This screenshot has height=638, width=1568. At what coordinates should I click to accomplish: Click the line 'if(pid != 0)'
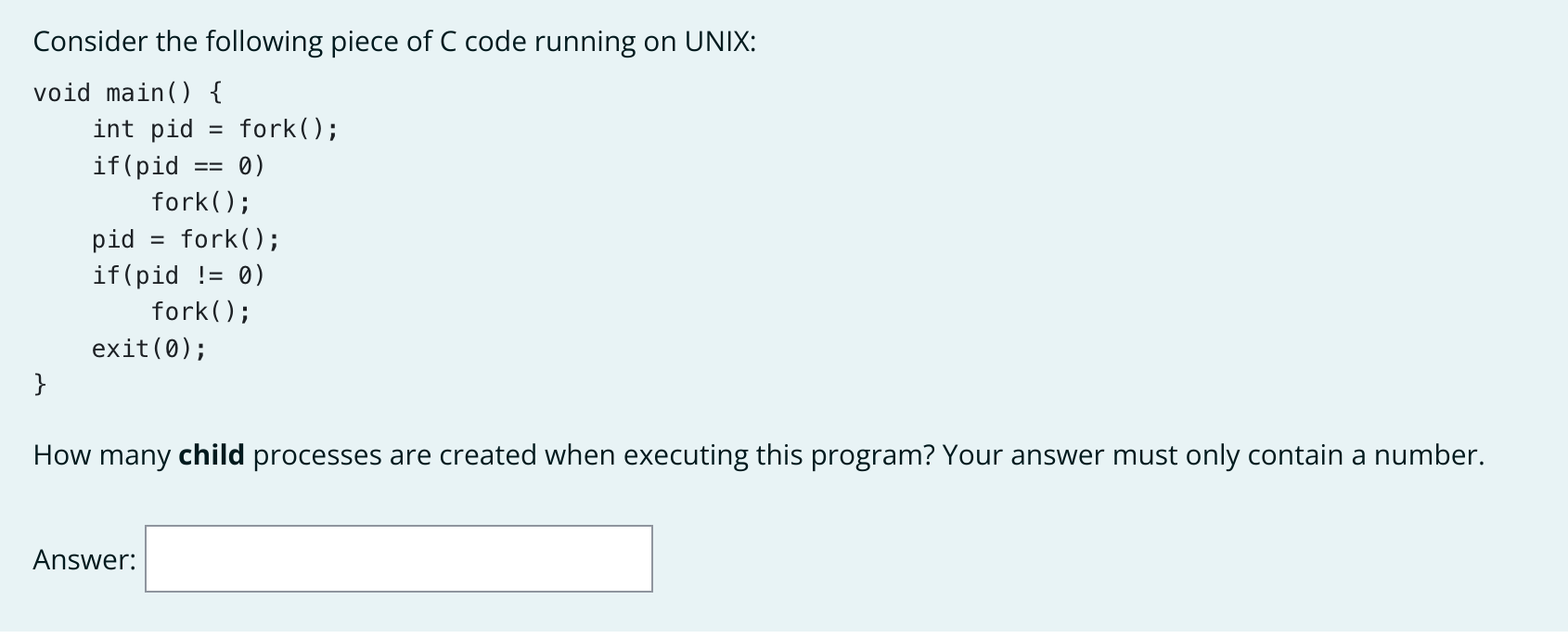pyautogui.click(x=178, y=274)
